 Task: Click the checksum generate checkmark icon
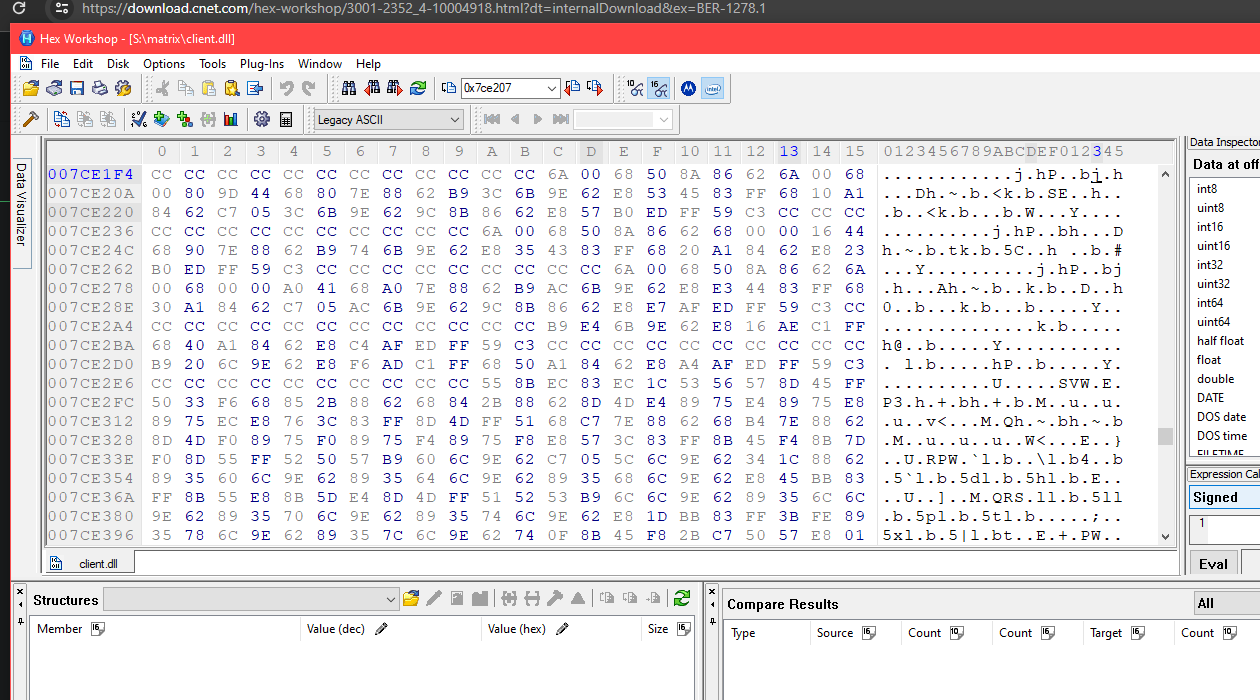point(139,119)
